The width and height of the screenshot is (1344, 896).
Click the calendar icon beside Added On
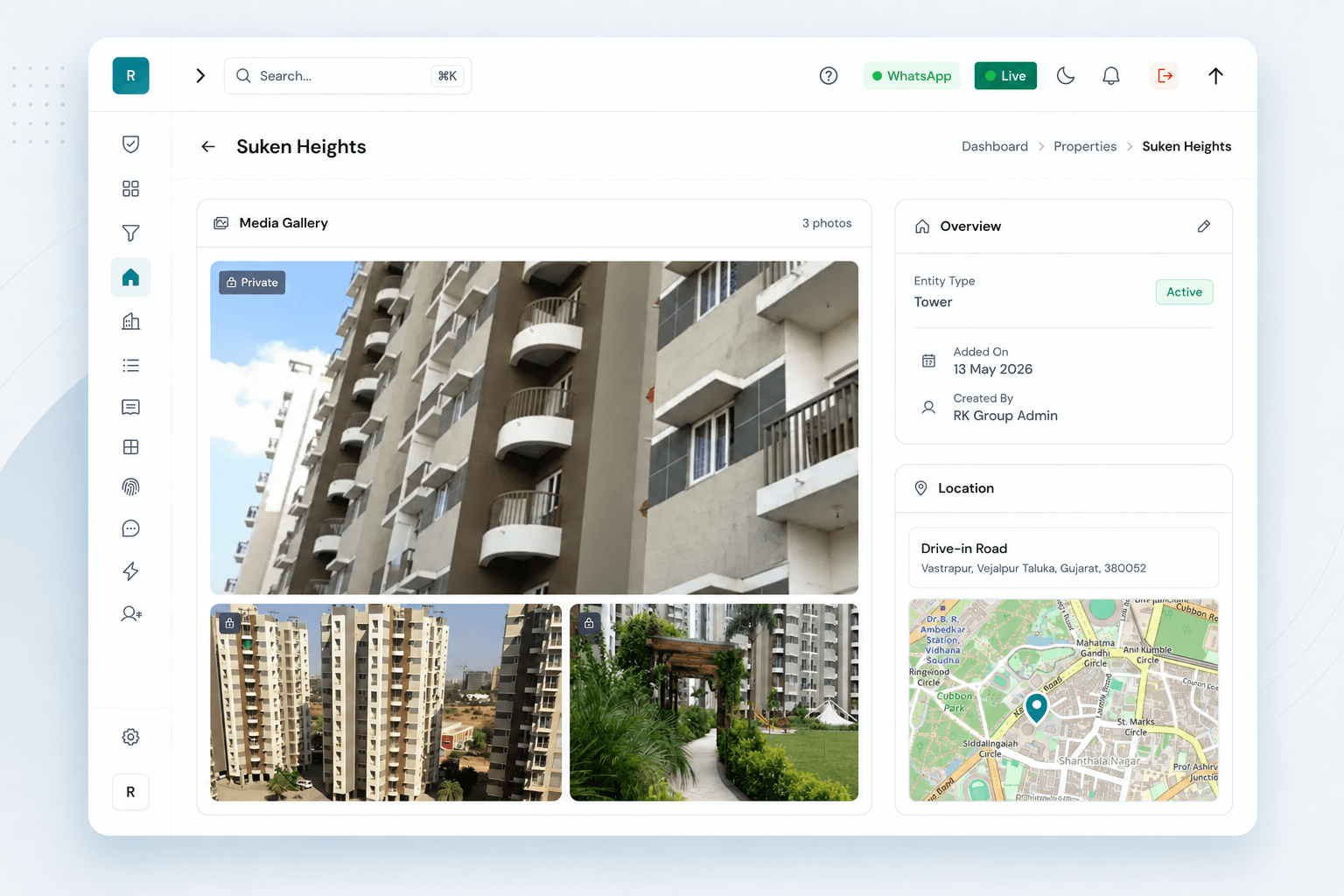(x=928, y=360)
